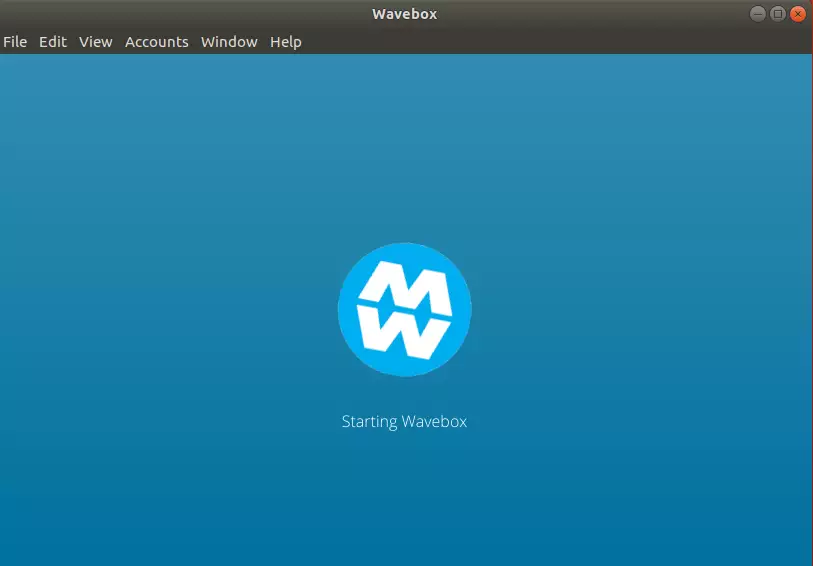Close the Wavebox window
The width and height of the screenshot is (813, 566).
(x=798, y=14)
